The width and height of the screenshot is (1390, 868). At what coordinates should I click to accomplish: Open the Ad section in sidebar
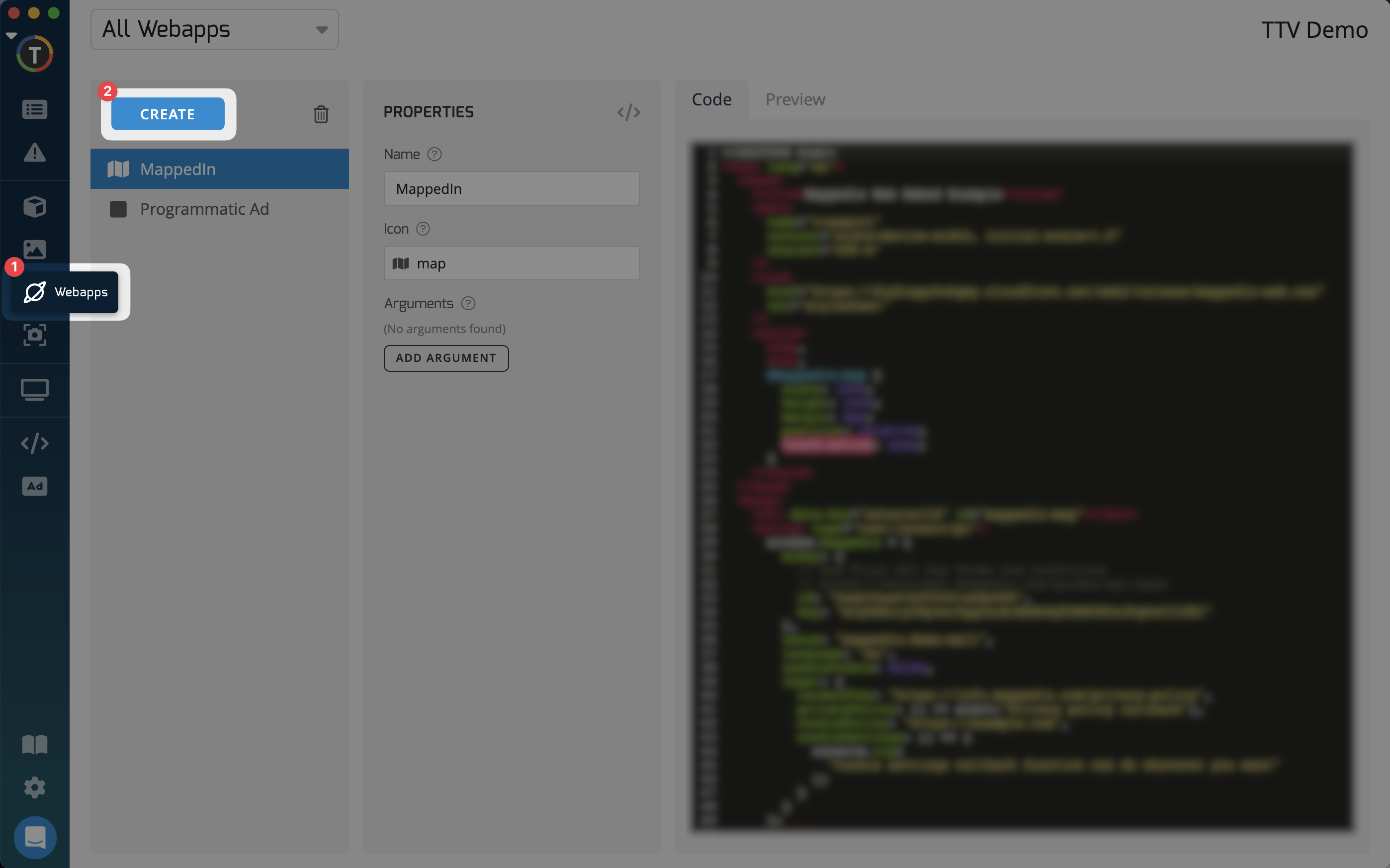[x=34, y=486]
